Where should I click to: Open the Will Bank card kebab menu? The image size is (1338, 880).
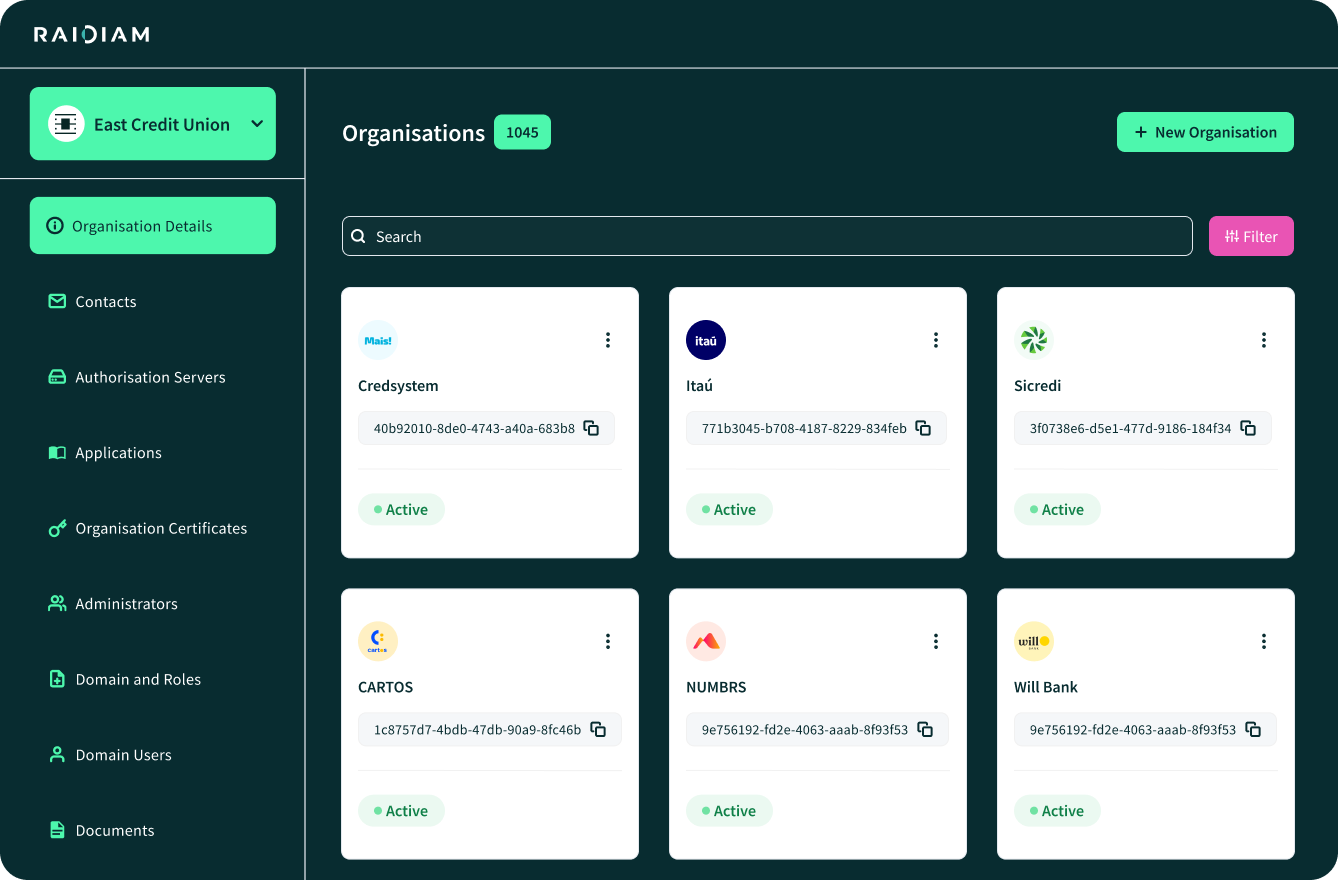tap(1263, 641)
